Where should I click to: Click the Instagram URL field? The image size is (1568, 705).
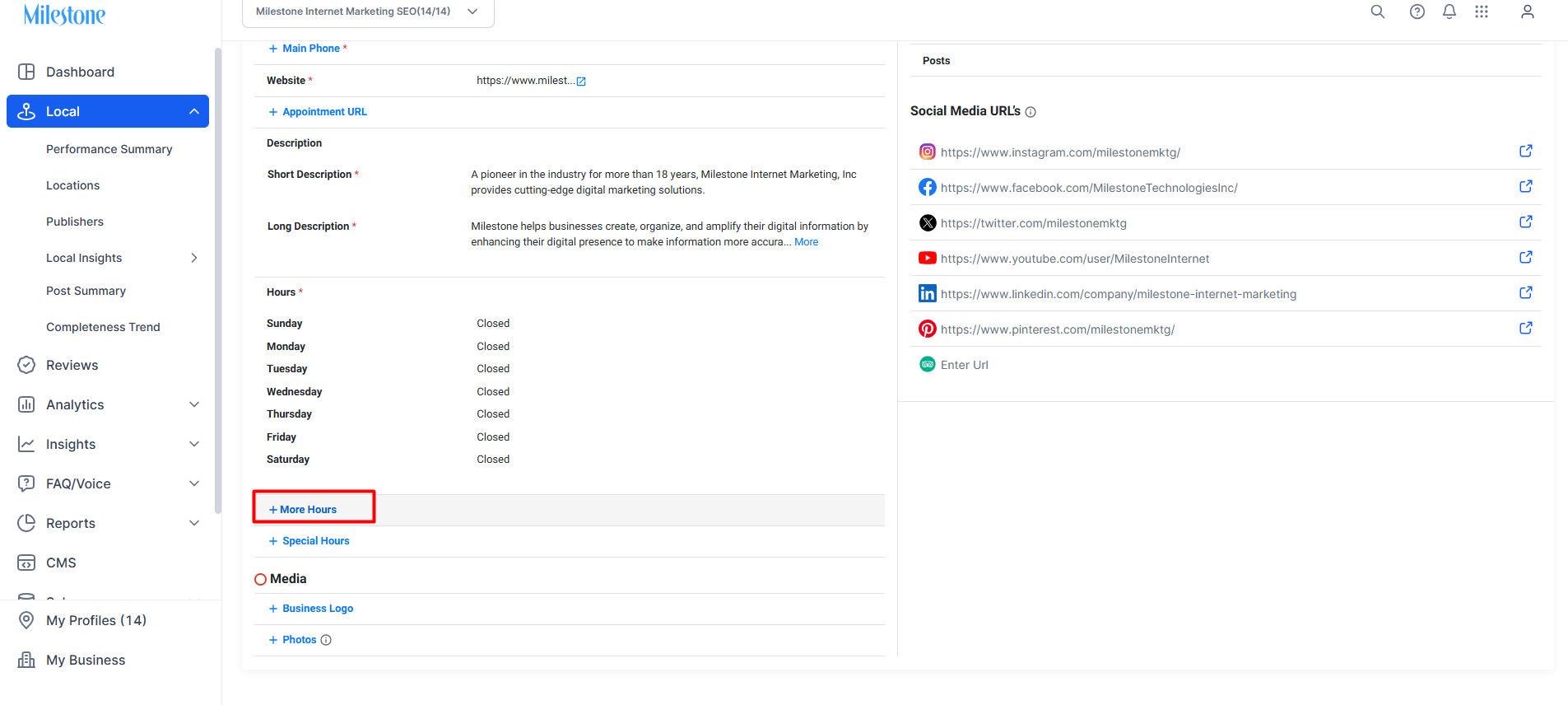[x=1061, y=152]
